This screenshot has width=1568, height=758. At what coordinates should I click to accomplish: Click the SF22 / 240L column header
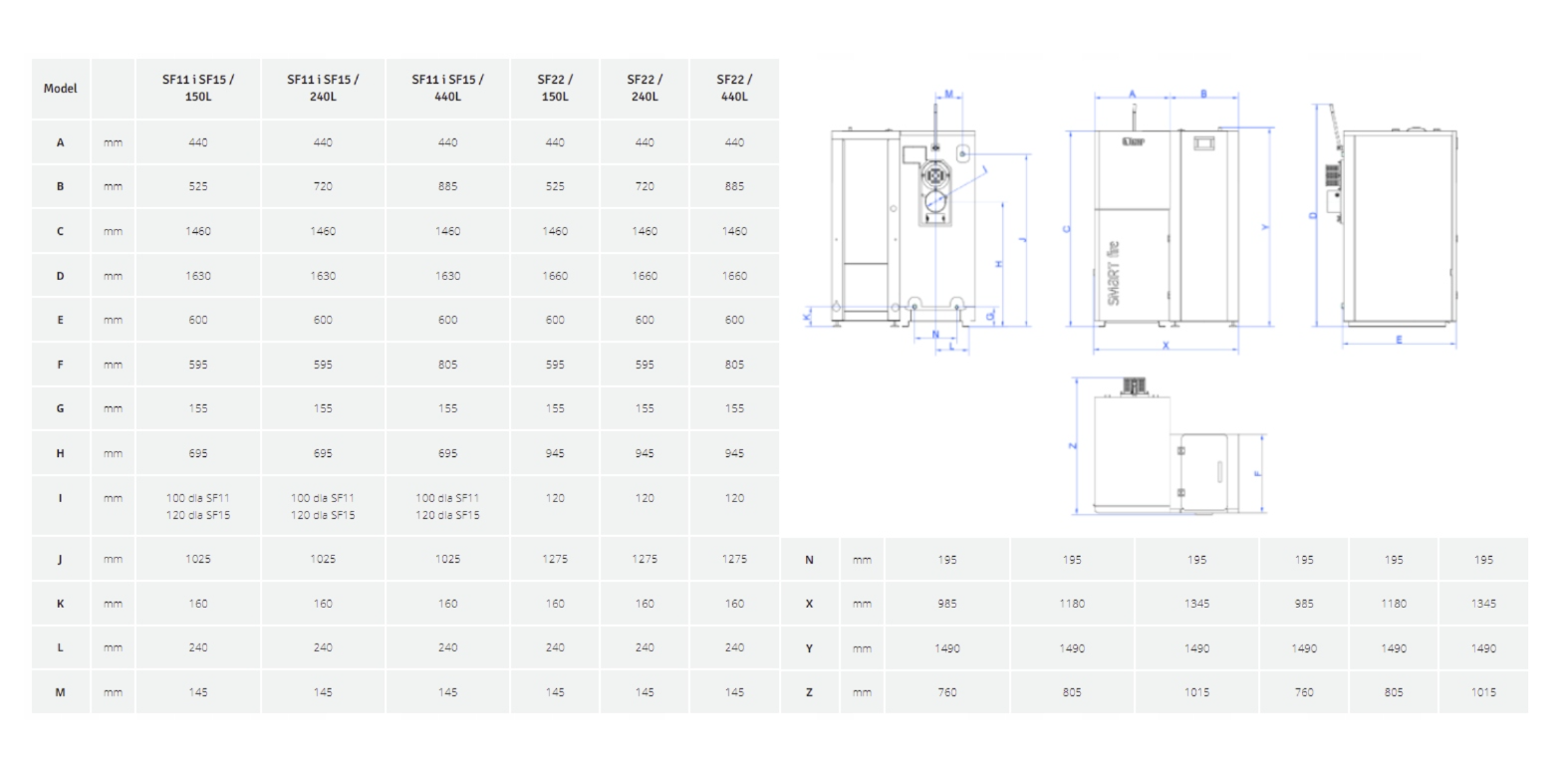[645, 89]
